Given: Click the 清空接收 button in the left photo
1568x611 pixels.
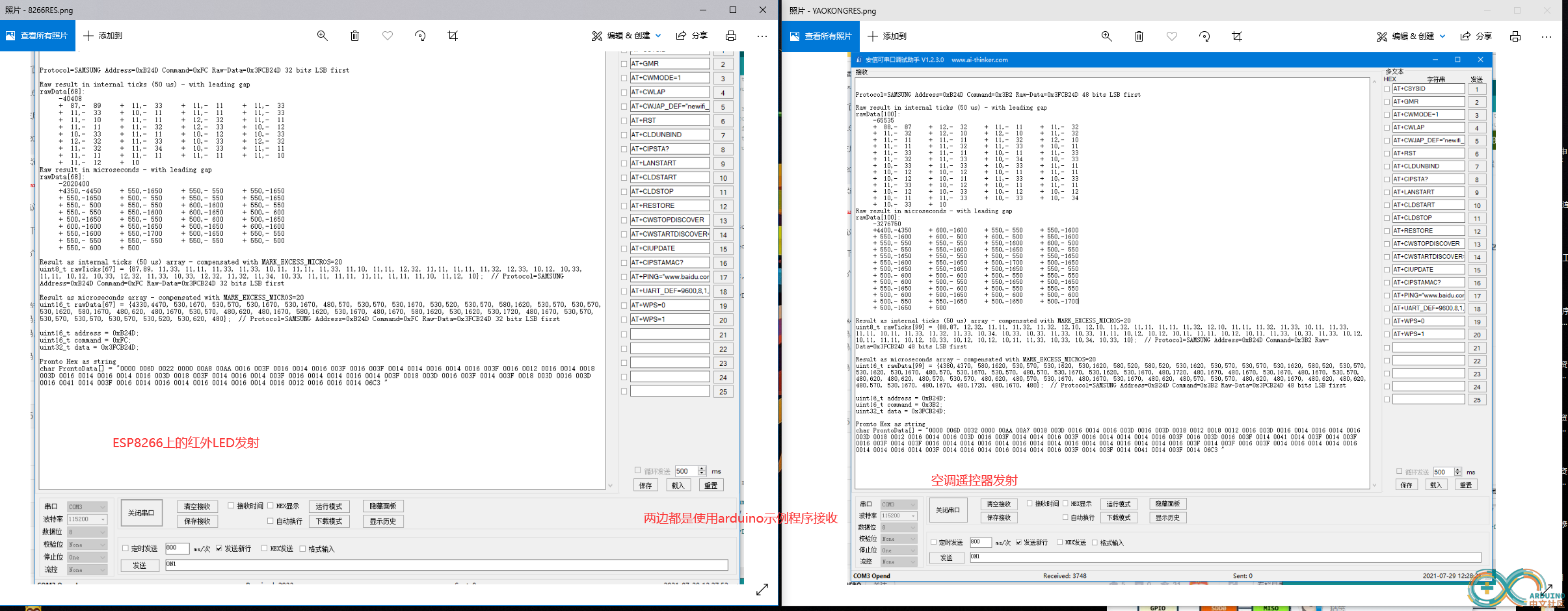Looking at the screenshot, I should coord(197,506).
